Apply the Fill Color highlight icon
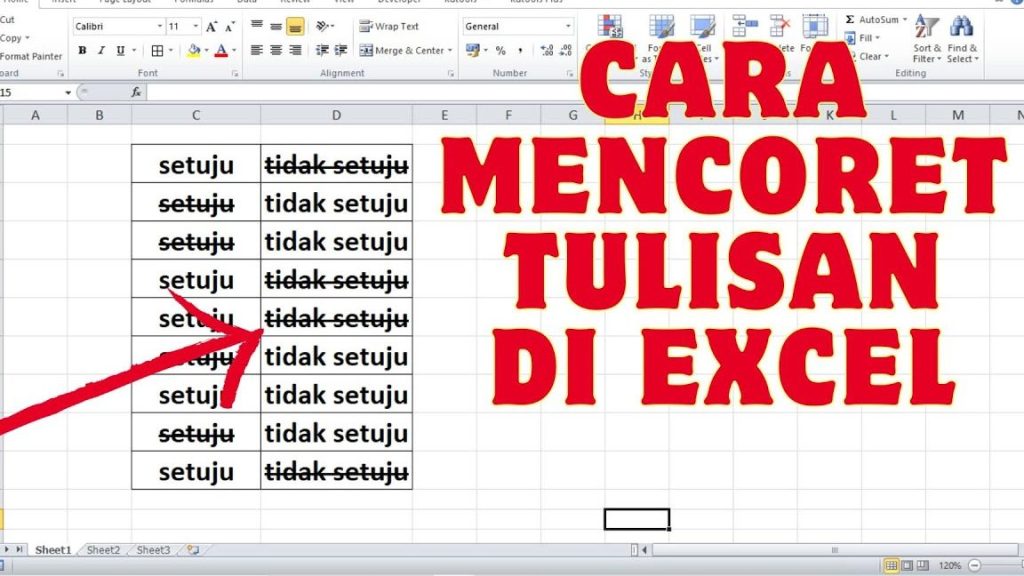The width and height of the screenshot is (1024, 576). [193, 50]
